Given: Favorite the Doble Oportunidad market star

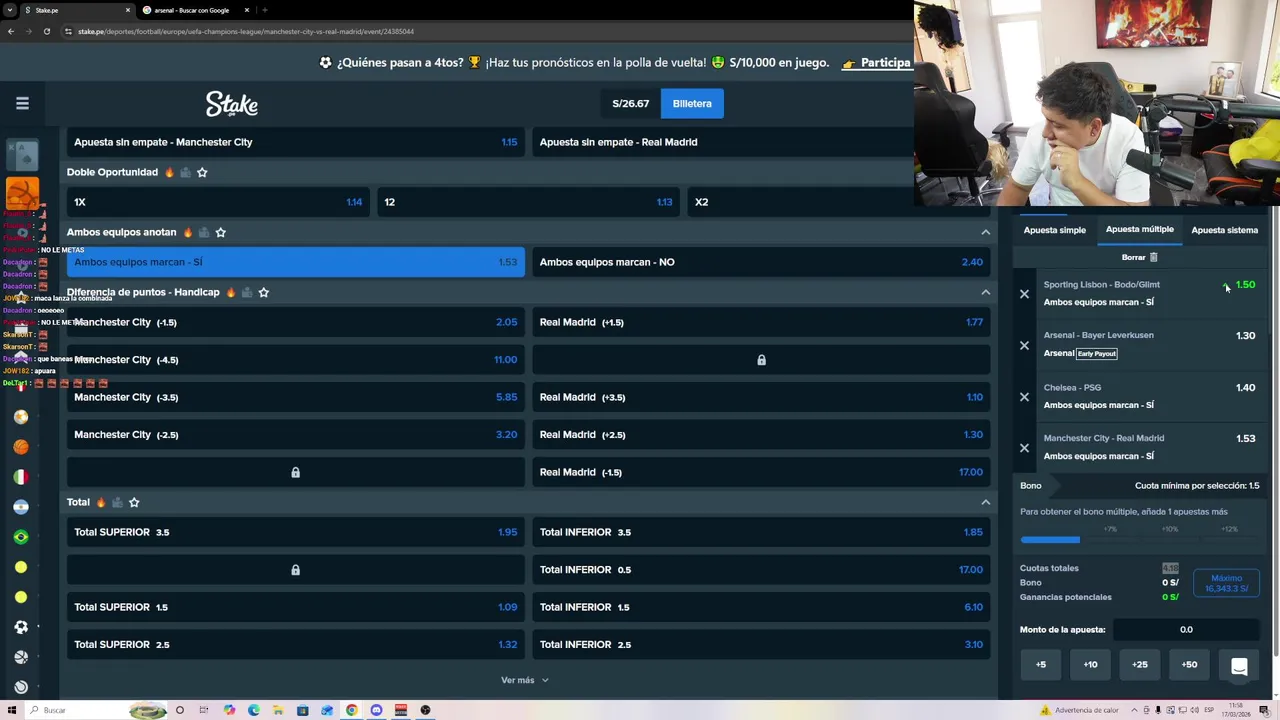Looking at the screenshot, I should [202, 172].
